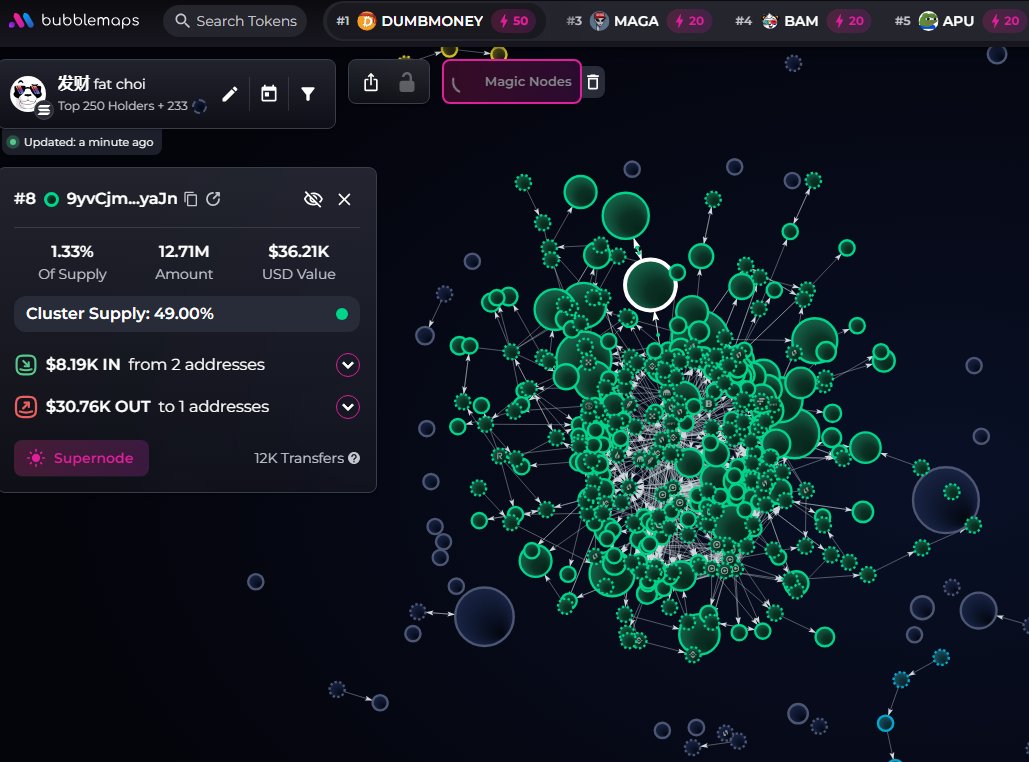Click the Cluster Supply 49.00% bar
The height and width of the screenshot is (762, 1029).
[187, 314]
